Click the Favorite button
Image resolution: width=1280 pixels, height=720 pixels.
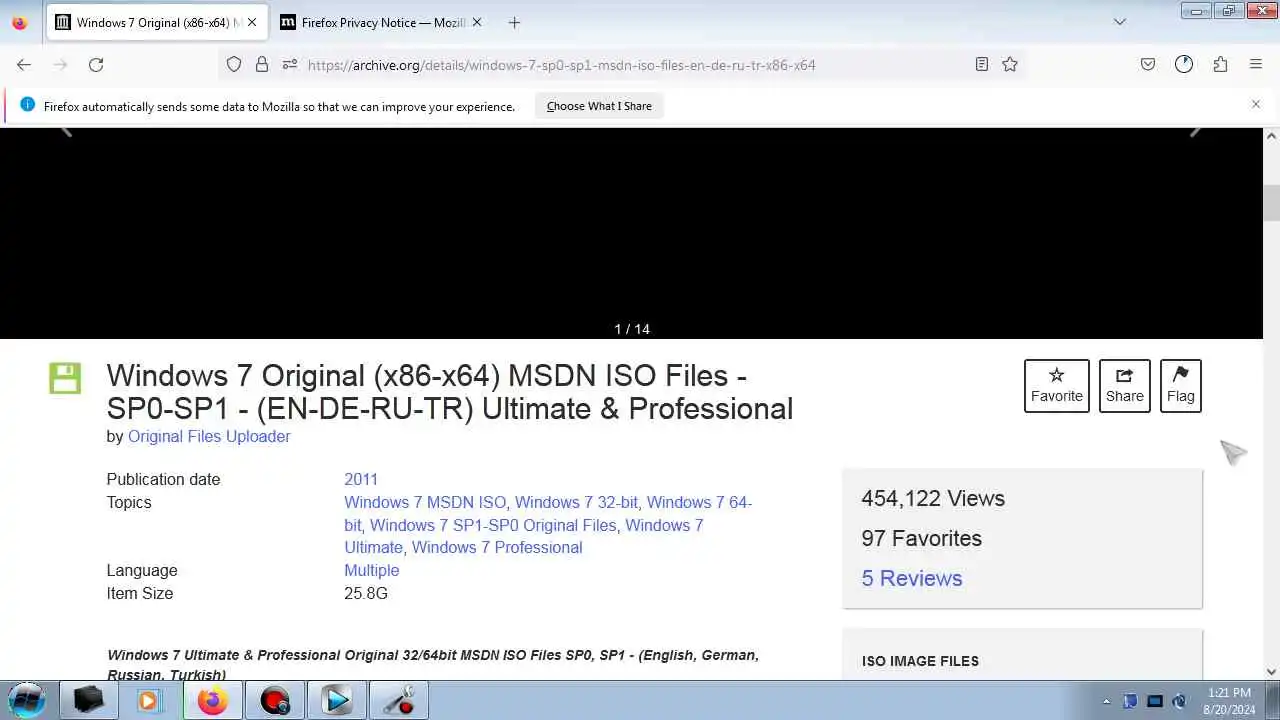tap(1057, 386)
